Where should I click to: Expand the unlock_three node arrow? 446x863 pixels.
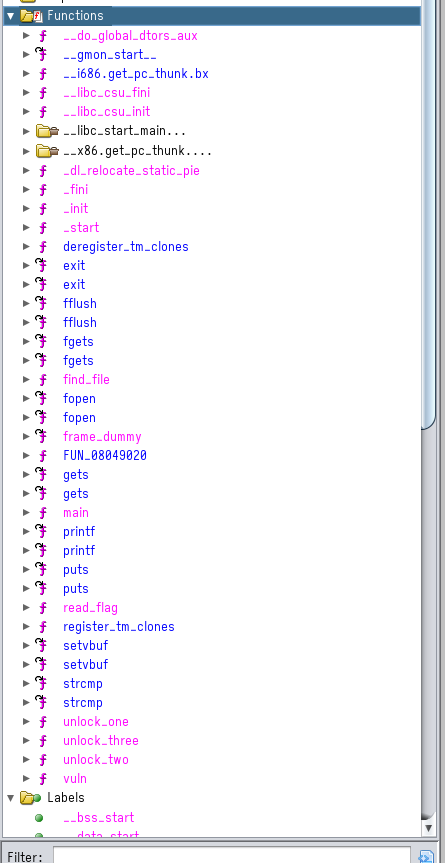coord(26,741)
